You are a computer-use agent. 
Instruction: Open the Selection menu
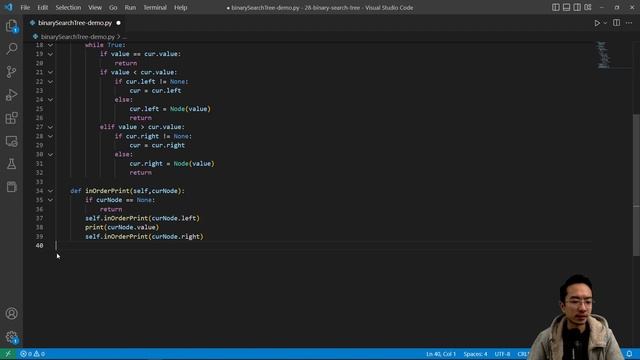(x=68, y=7)
